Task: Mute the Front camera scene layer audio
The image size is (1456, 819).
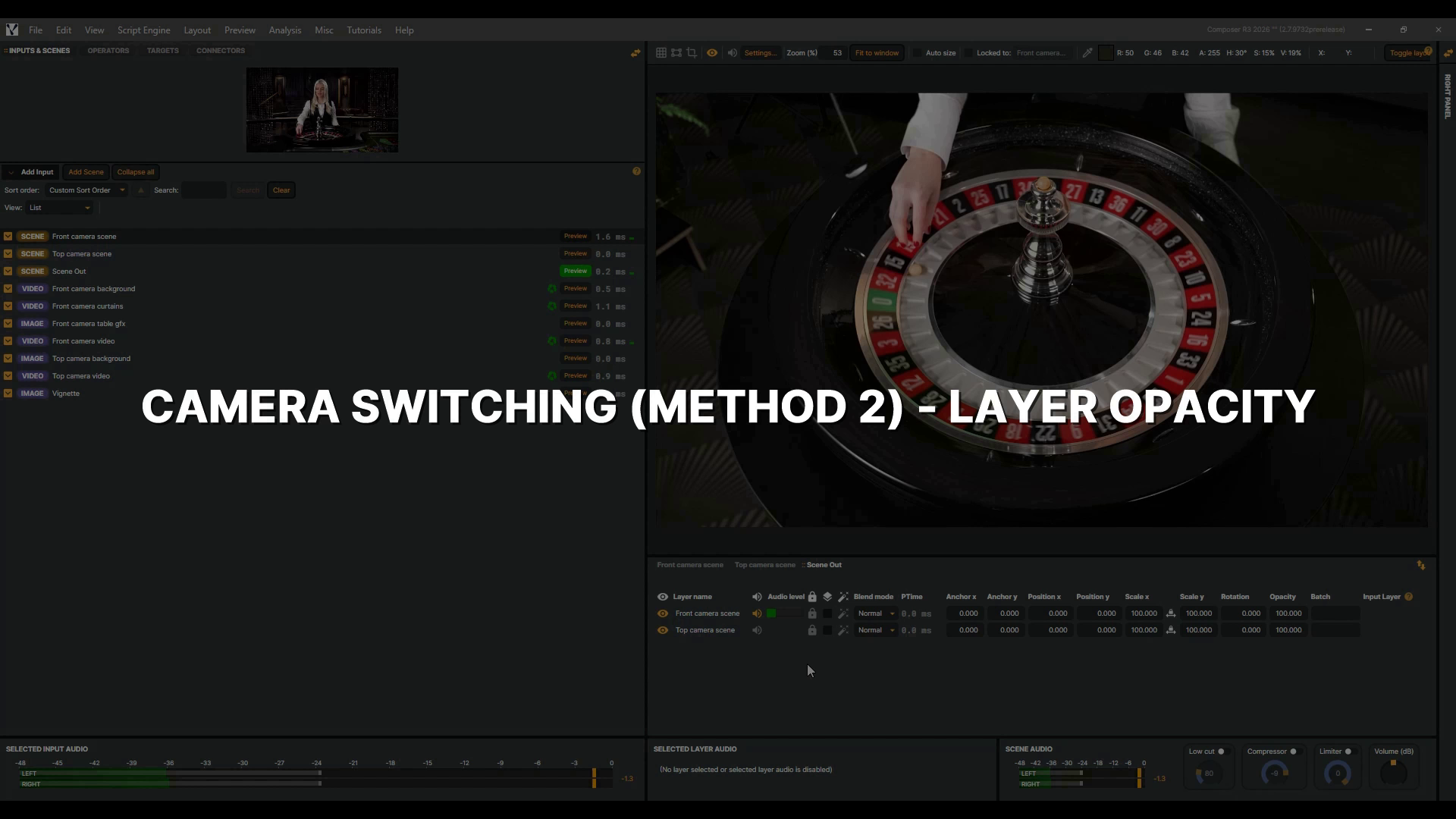Action: (757, 613)
